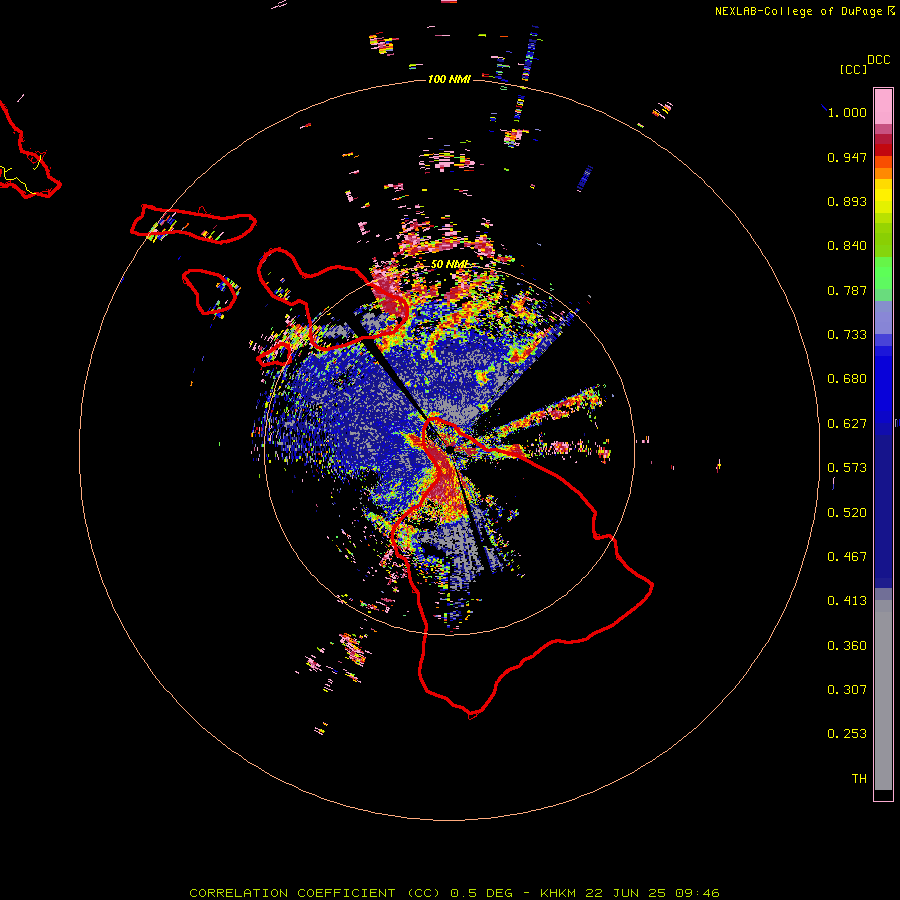Click the TH threshold label
The width and height of the screenshot is (900, 900).
pos(859,779)
